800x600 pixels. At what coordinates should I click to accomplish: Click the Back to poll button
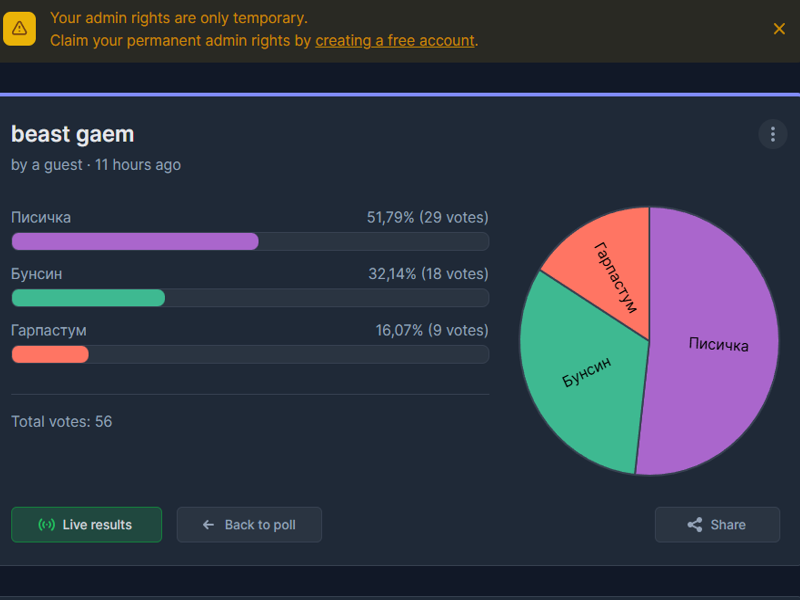click(249, 525)
